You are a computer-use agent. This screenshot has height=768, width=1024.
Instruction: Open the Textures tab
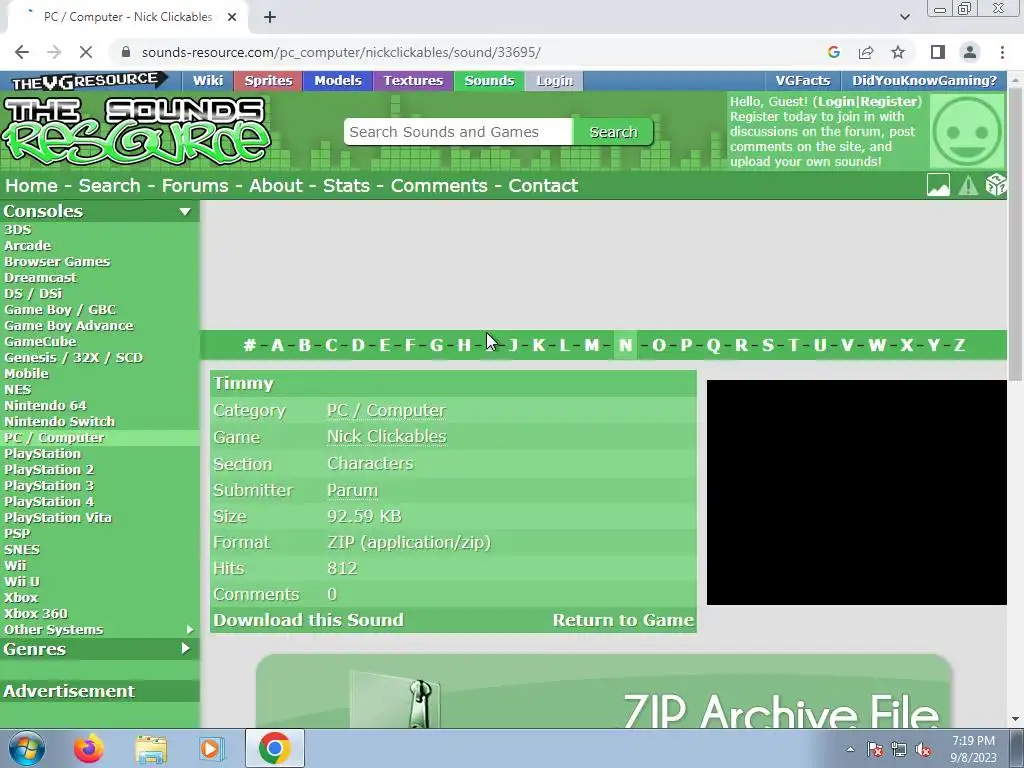point(413,80)
